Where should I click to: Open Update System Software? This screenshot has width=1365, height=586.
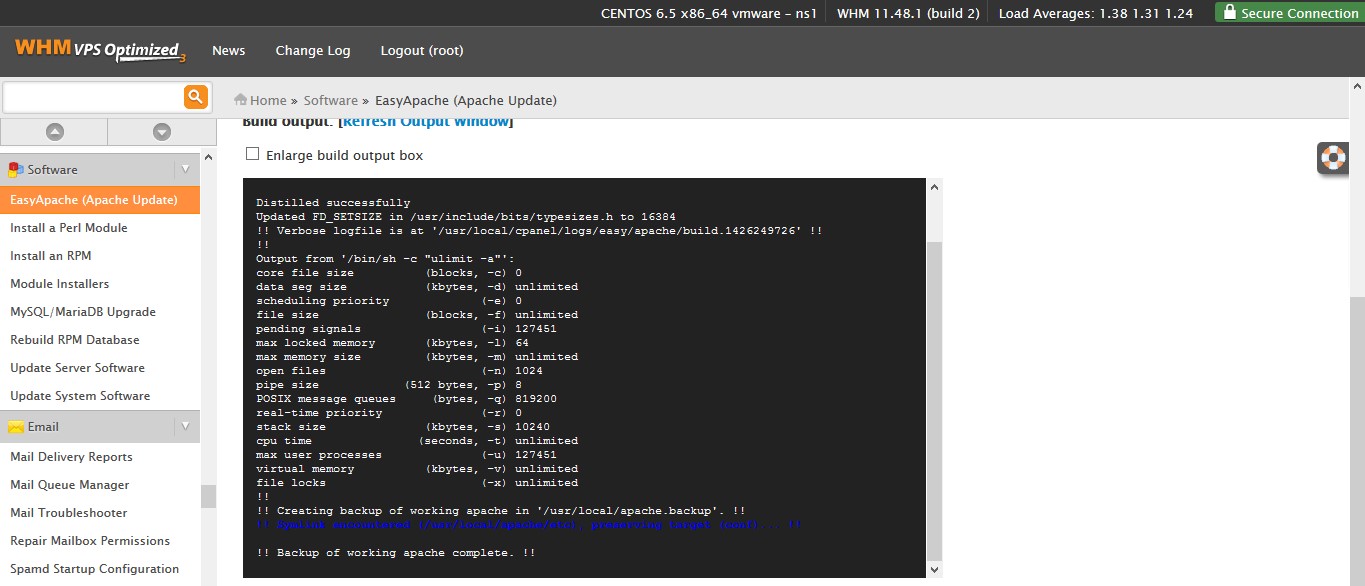click(80, 396)
